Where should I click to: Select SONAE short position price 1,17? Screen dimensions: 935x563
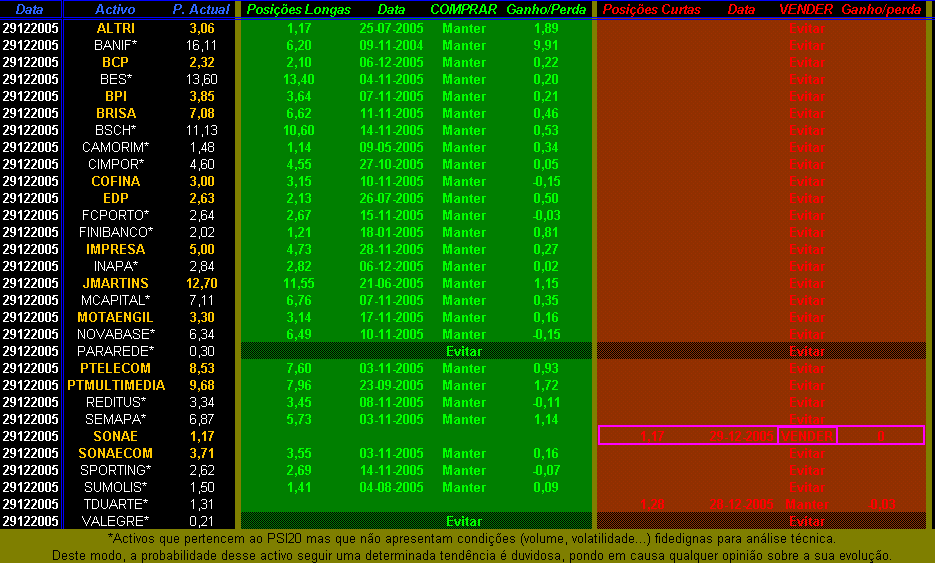[x=652, y=436]
